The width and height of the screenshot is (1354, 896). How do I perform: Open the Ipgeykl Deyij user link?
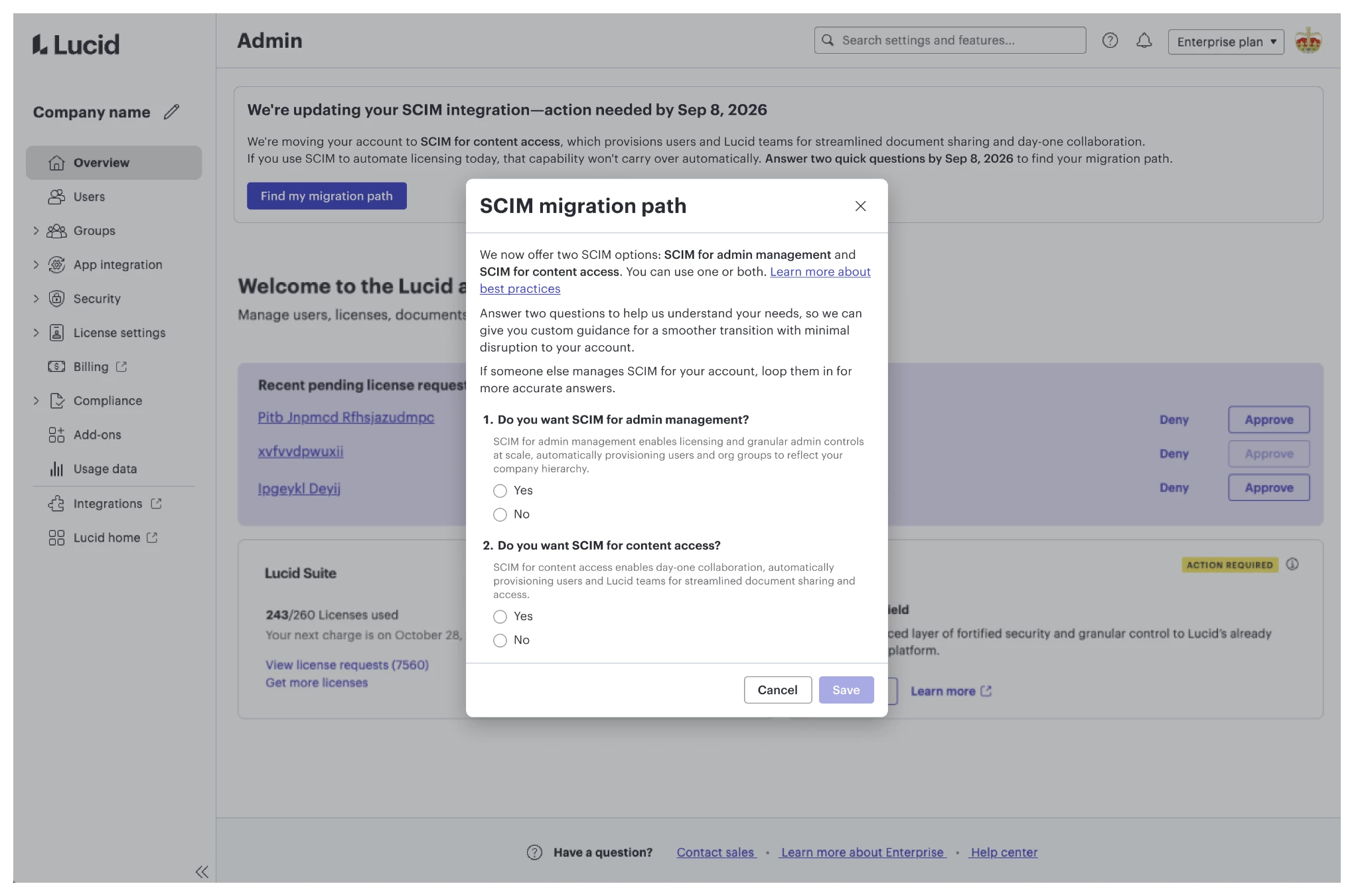[299, 488]
